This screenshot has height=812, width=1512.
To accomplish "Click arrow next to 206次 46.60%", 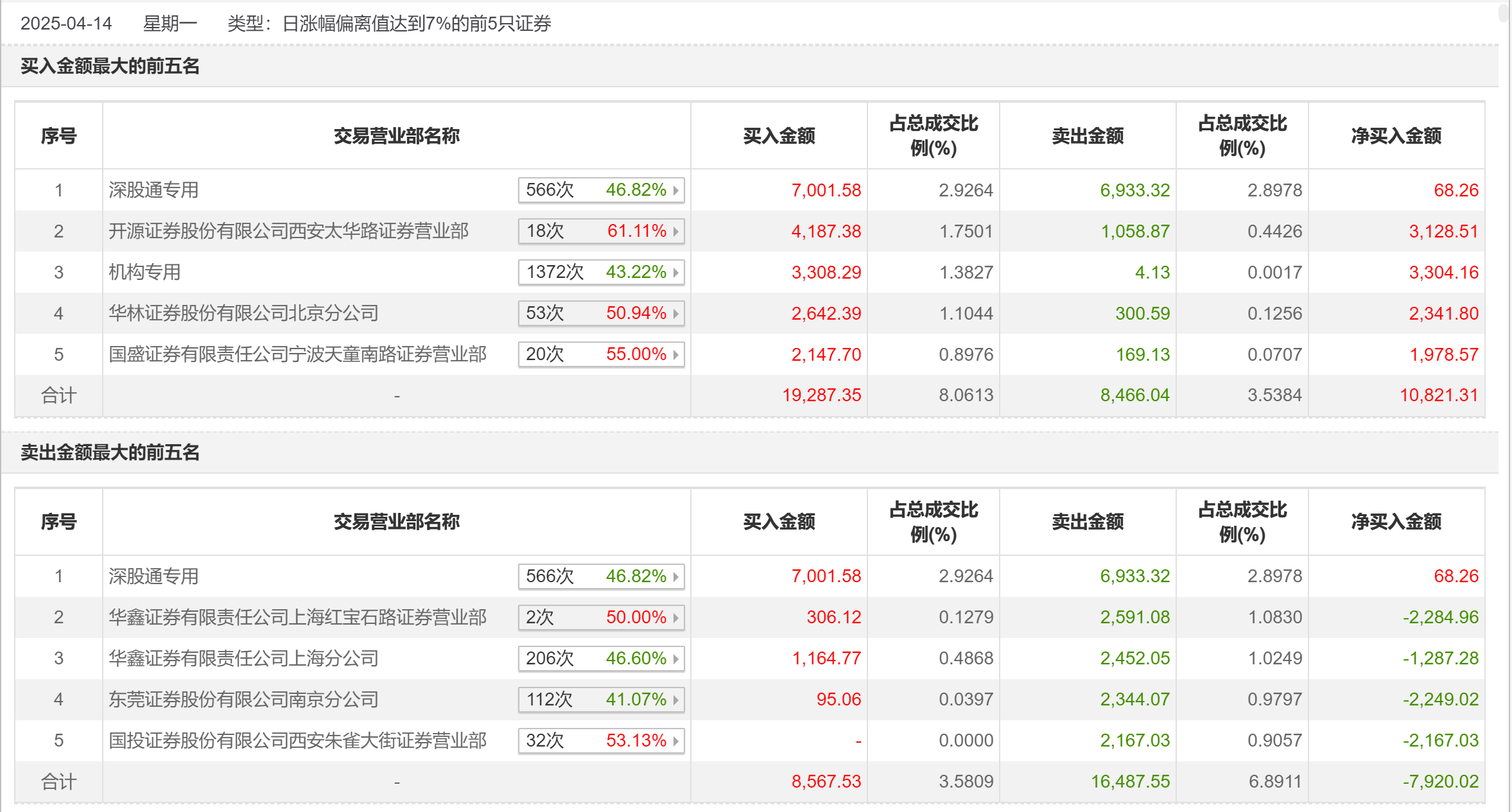I will click(675, 659).
